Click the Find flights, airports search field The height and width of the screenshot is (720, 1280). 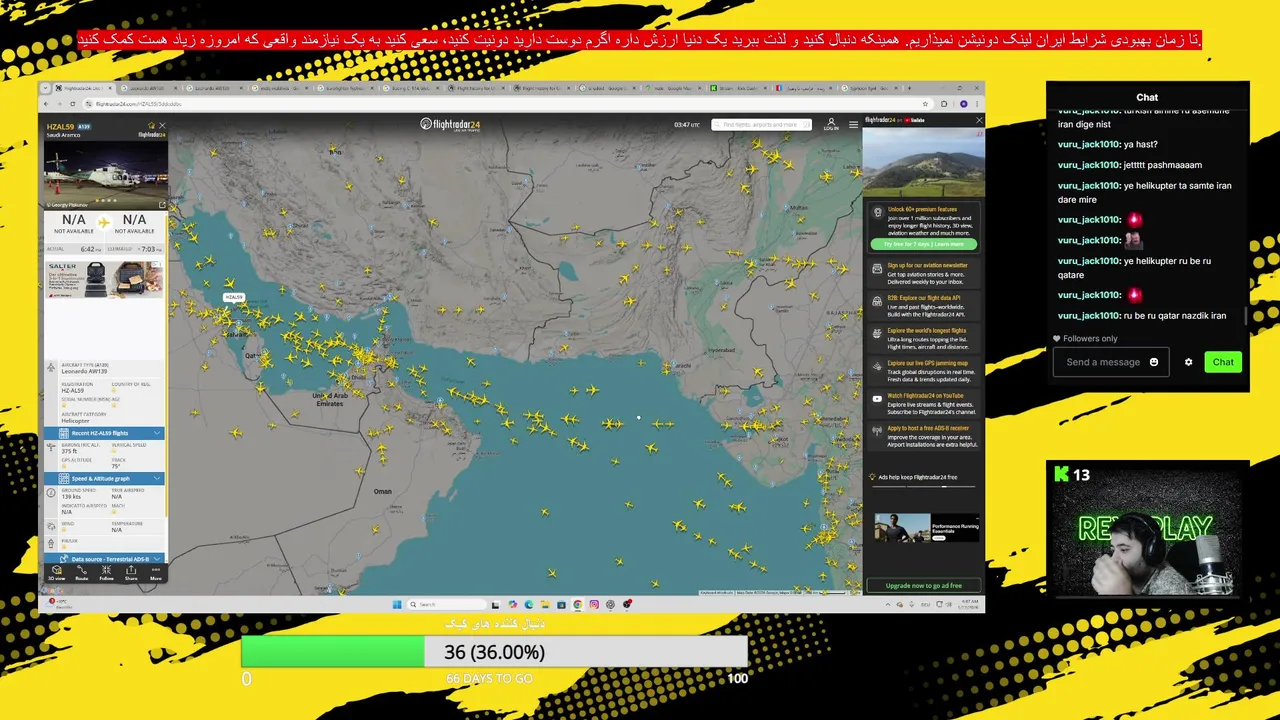point(761,125)
